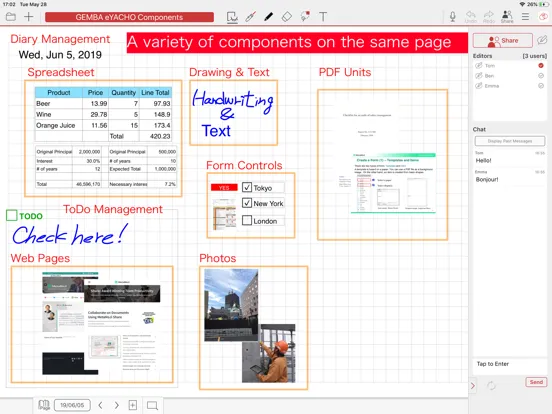
Task: Select the city skyline photo
Action: click(x=231, y=305)
